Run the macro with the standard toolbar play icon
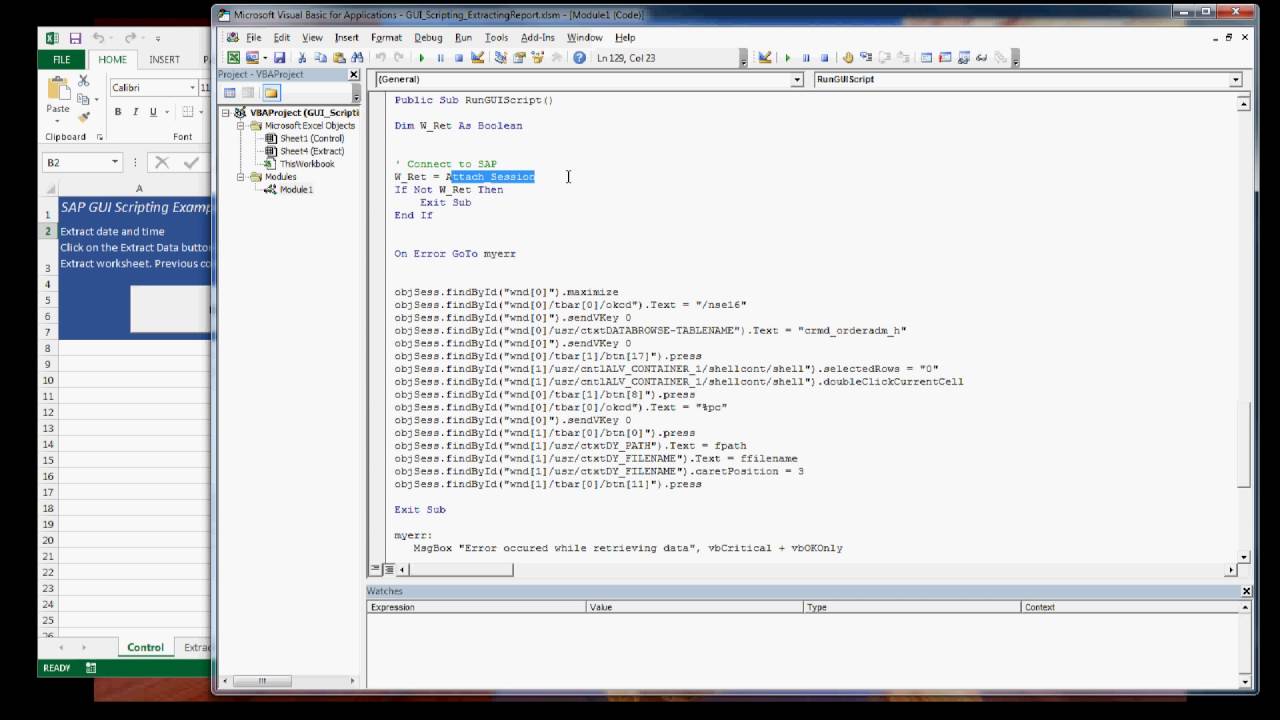 point(422,58)
